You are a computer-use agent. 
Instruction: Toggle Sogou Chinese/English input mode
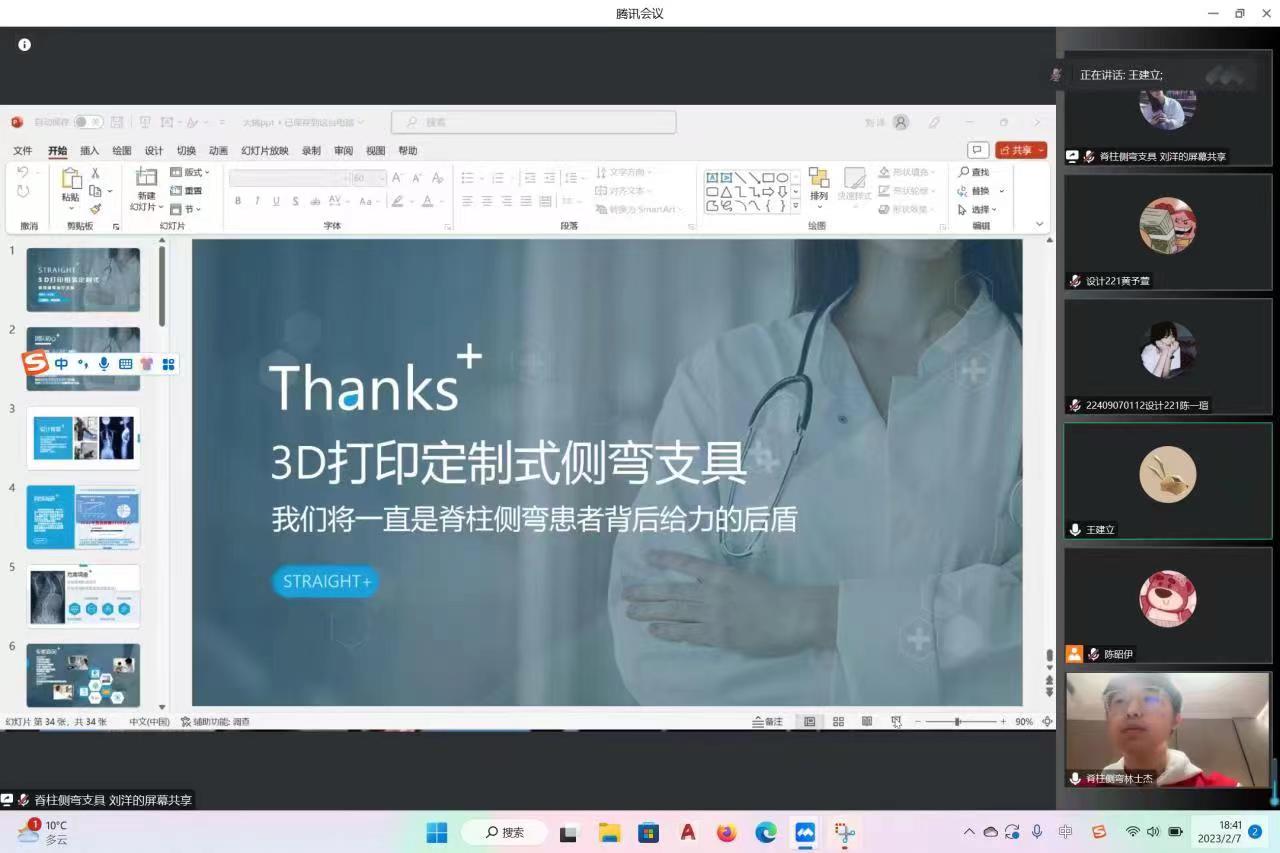(62, 364)
